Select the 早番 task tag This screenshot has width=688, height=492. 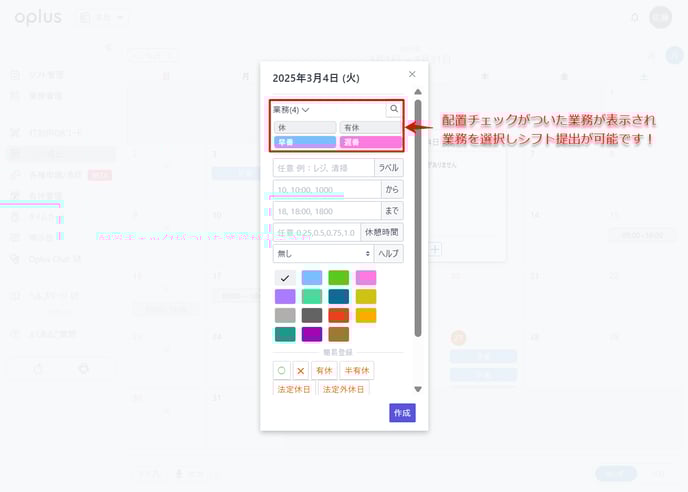[x=305, y=142]
